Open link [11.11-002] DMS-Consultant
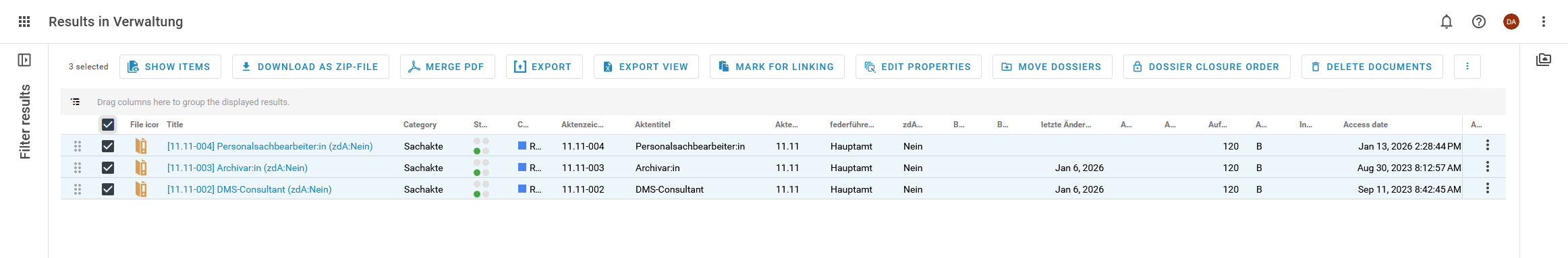 tap(250, 189)
